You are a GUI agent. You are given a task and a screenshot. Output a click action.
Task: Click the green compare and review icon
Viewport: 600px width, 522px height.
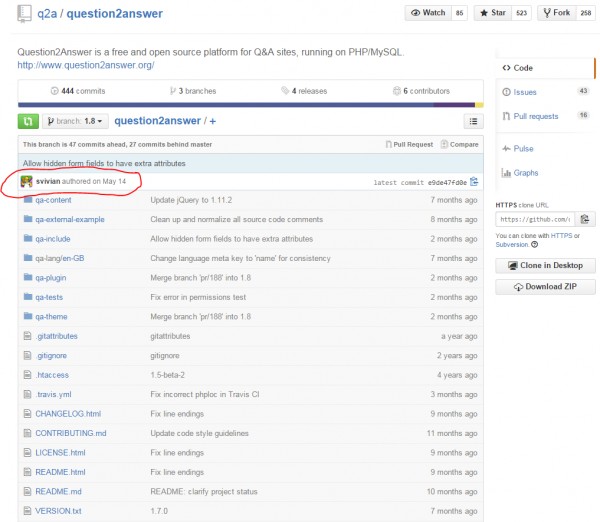28,121
